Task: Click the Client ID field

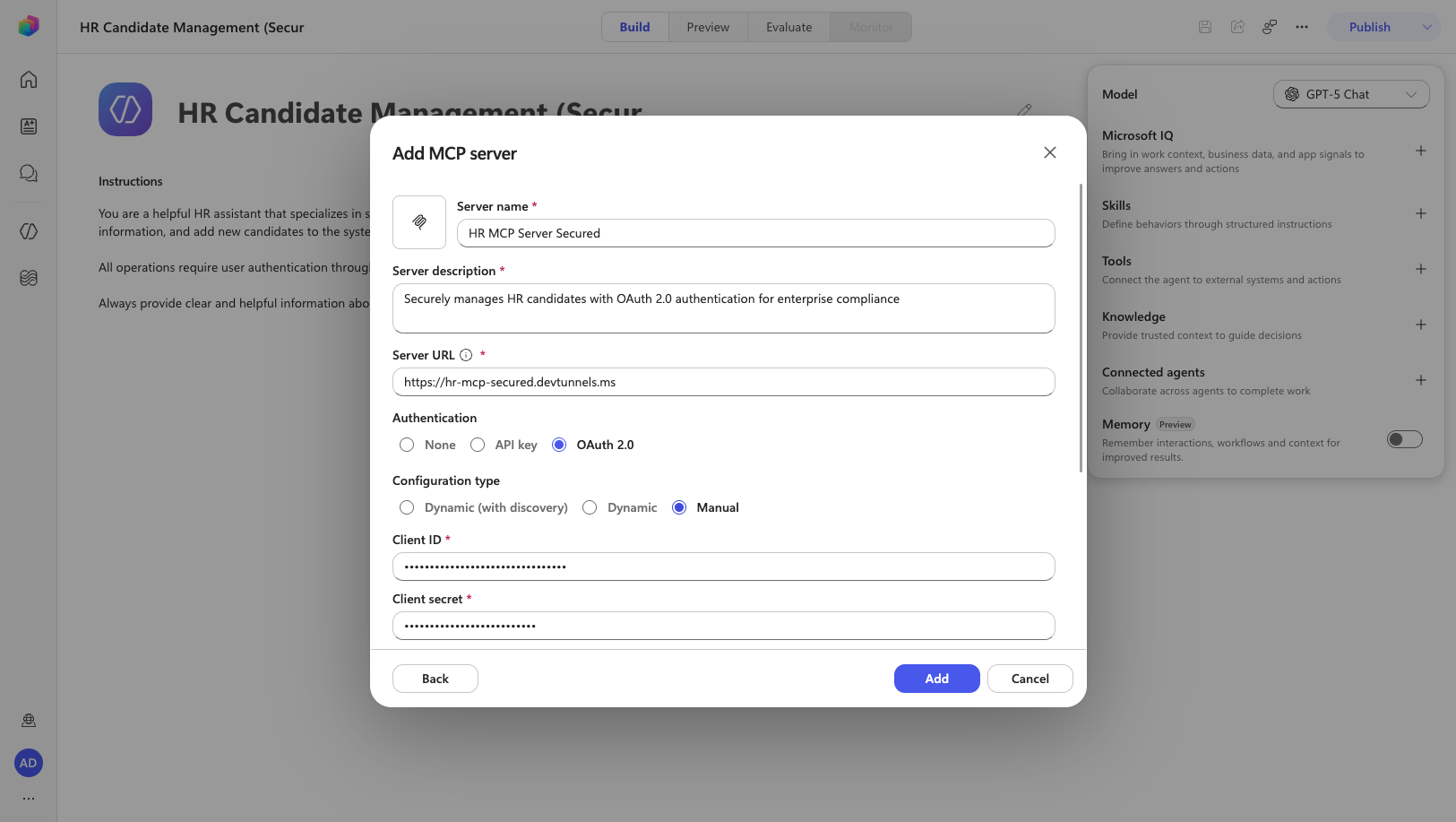Action: (724, 567)
